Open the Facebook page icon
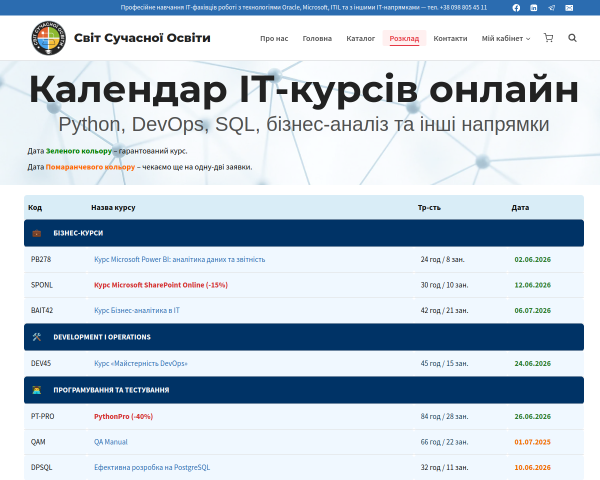The image size is (600, 480). [x=516, y=8]
